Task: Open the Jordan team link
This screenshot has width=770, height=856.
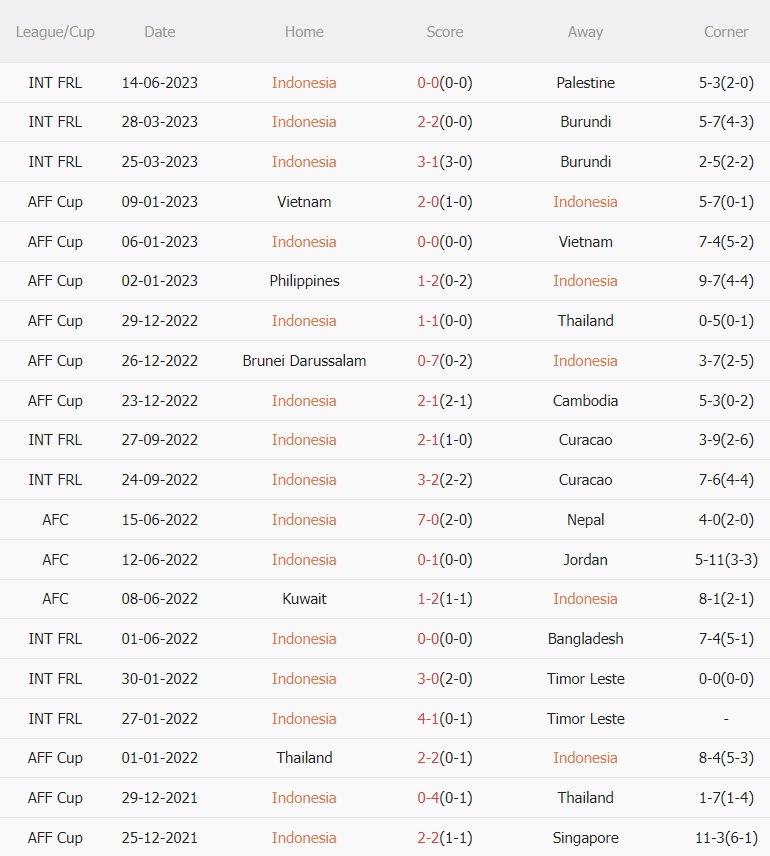Action: (x=585, y=560)
